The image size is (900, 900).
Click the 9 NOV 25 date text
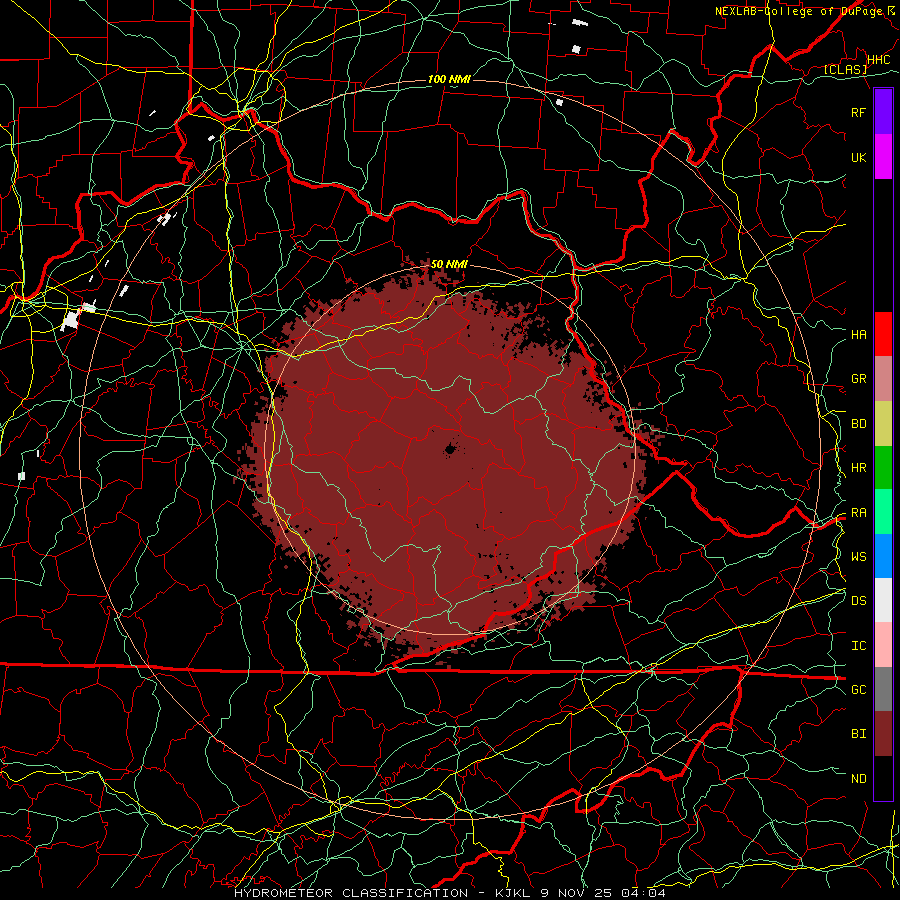point(577,893)
